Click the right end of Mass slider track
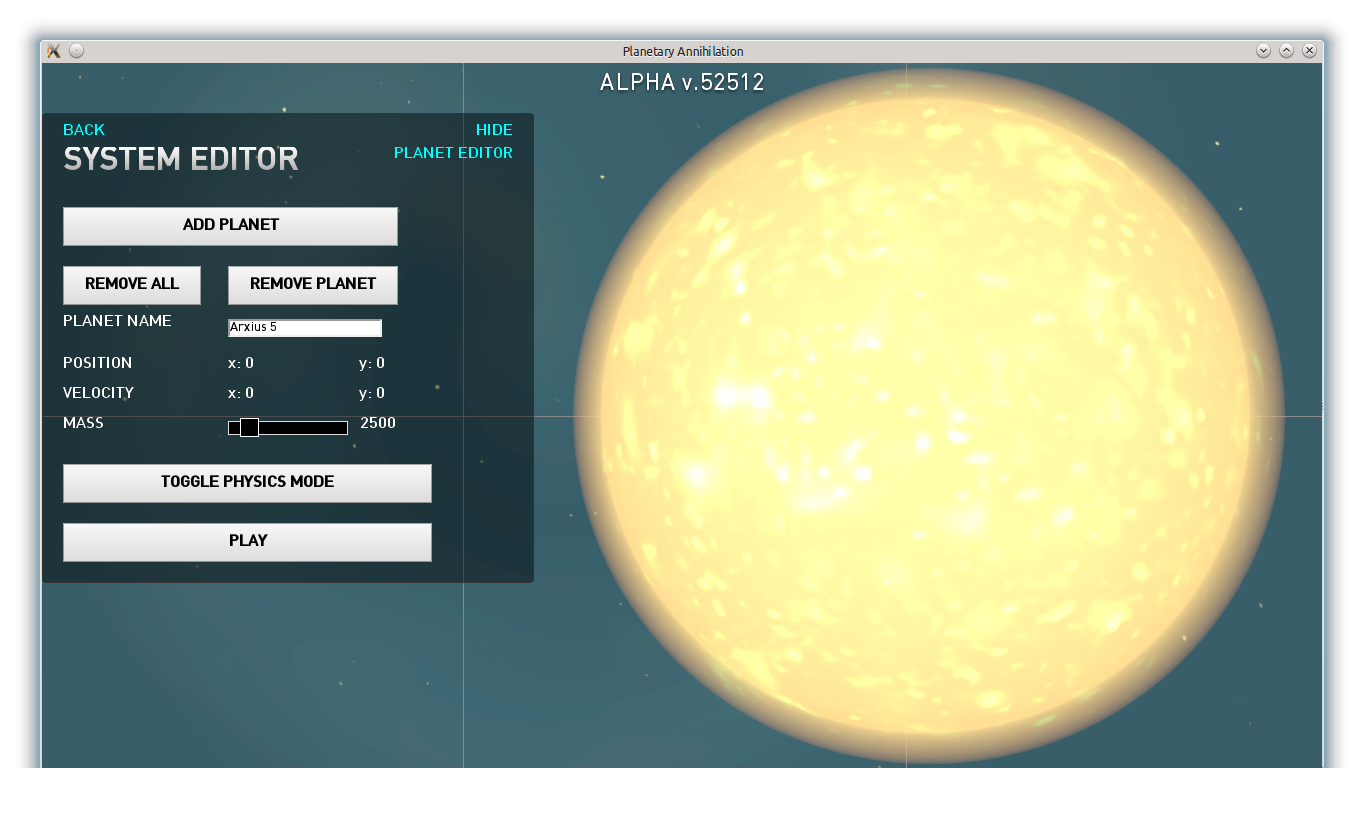 [x=342, y=428]
